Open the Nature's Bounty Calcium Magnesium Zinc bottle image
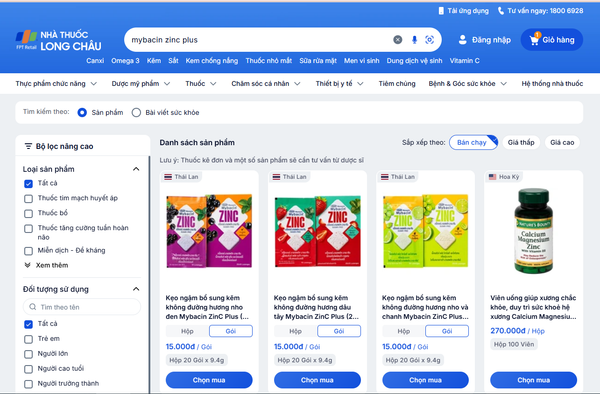This screenshot has height=394, width=600. pos(533,231)
